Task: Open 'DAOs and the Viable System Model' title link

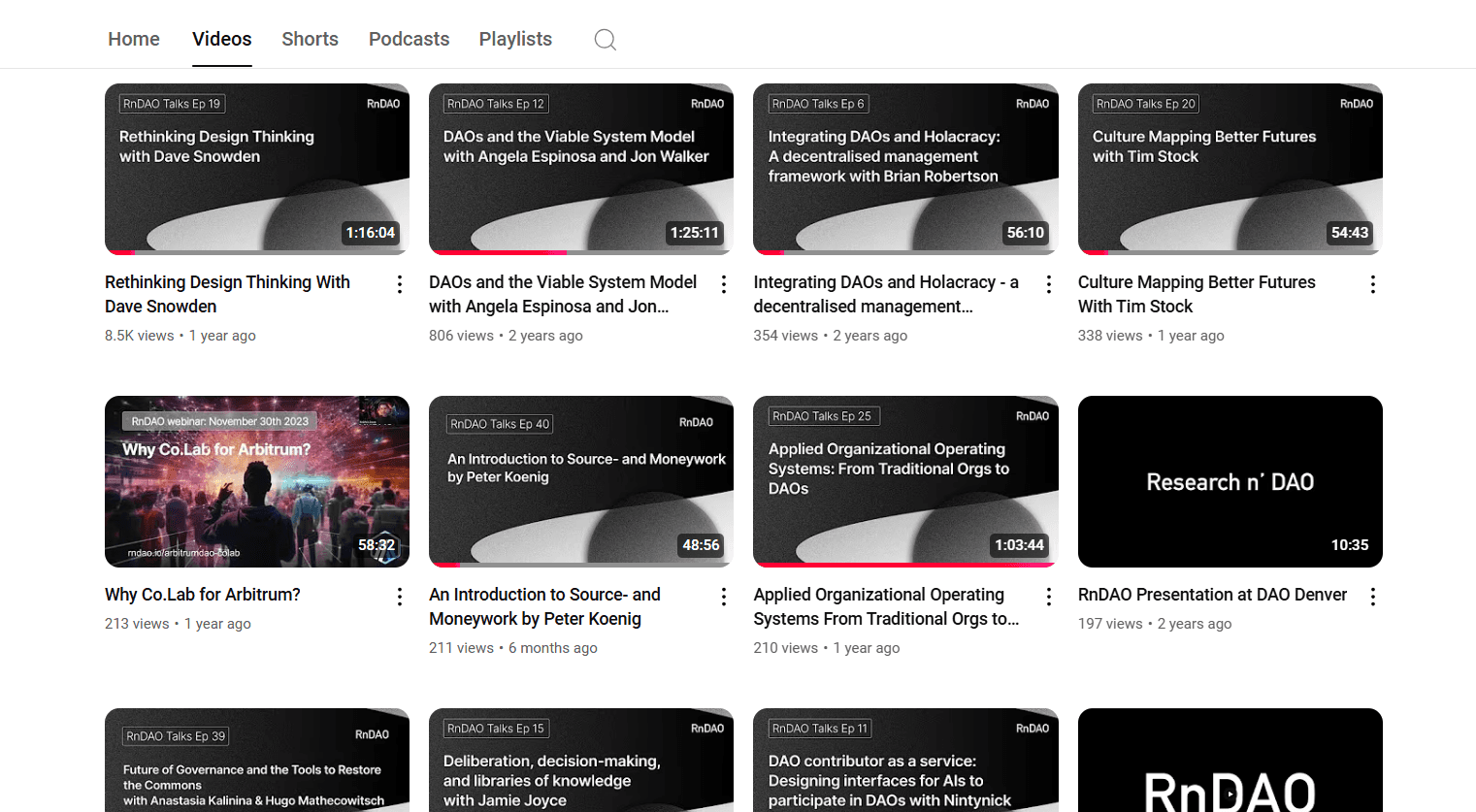Action: tap(563, 294)
